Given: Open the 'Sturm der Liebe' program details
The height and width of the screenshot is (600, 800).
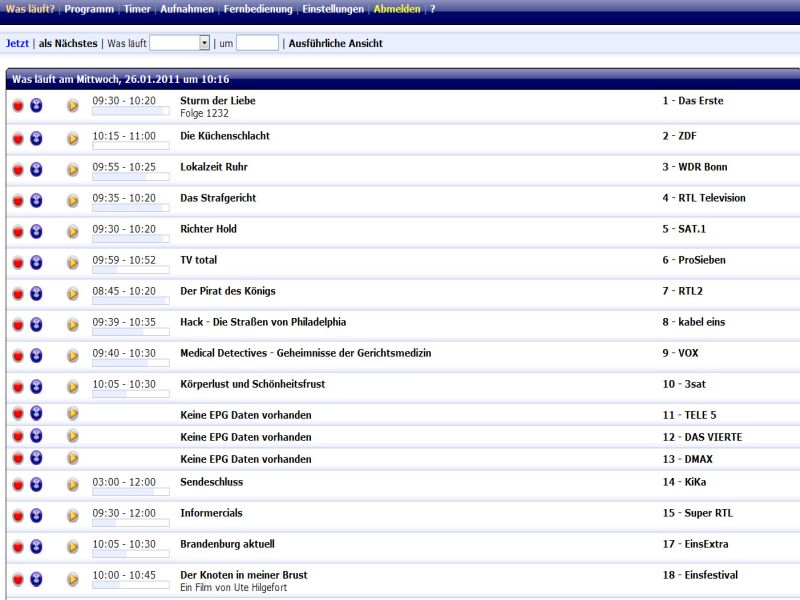Looking at the screenshot, I should [218, 101].
